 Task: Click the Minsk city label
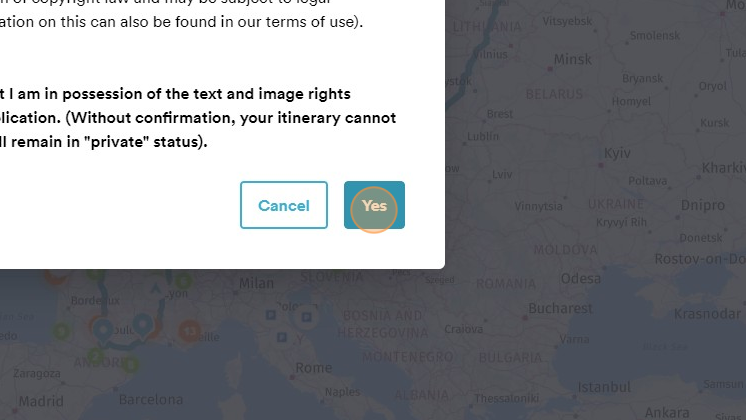[573, 59]
